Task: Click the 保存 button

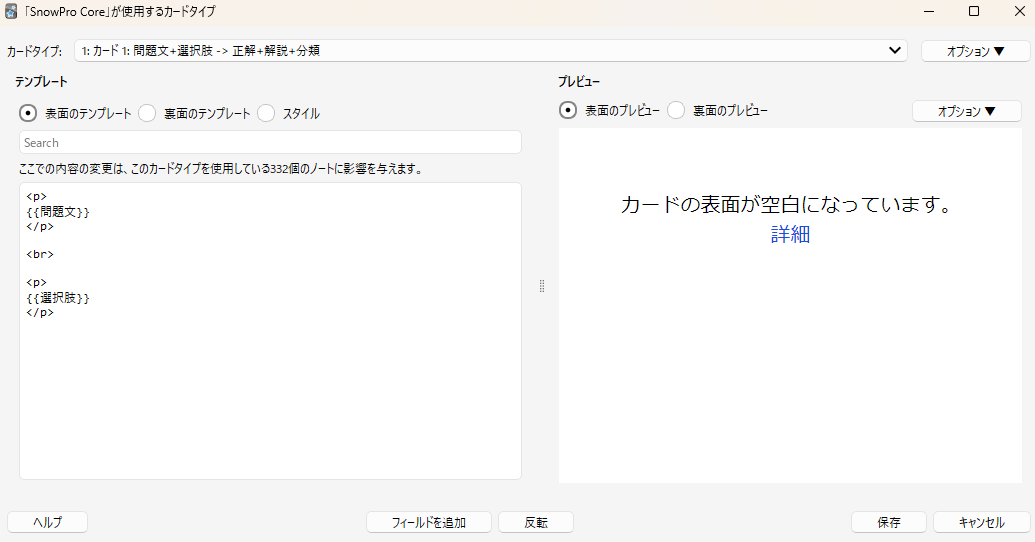Action: [888, 522]
